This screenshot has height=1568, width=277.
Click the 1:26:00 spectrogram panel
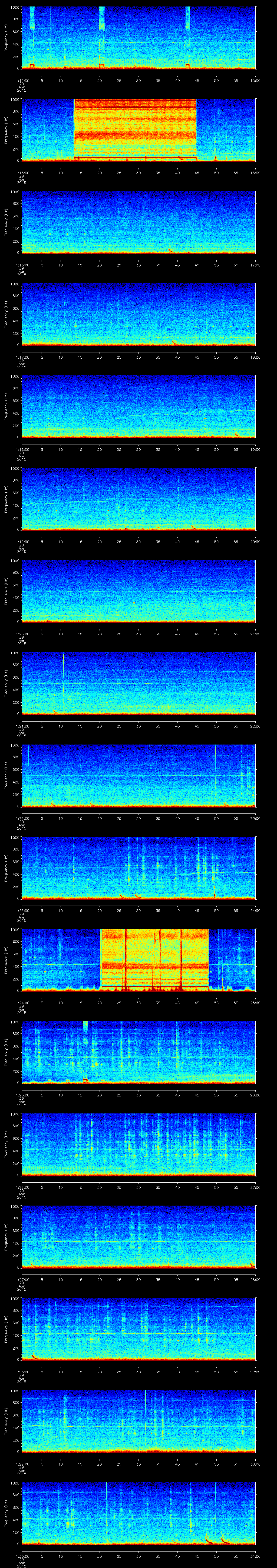click(x=138, y=1144)
